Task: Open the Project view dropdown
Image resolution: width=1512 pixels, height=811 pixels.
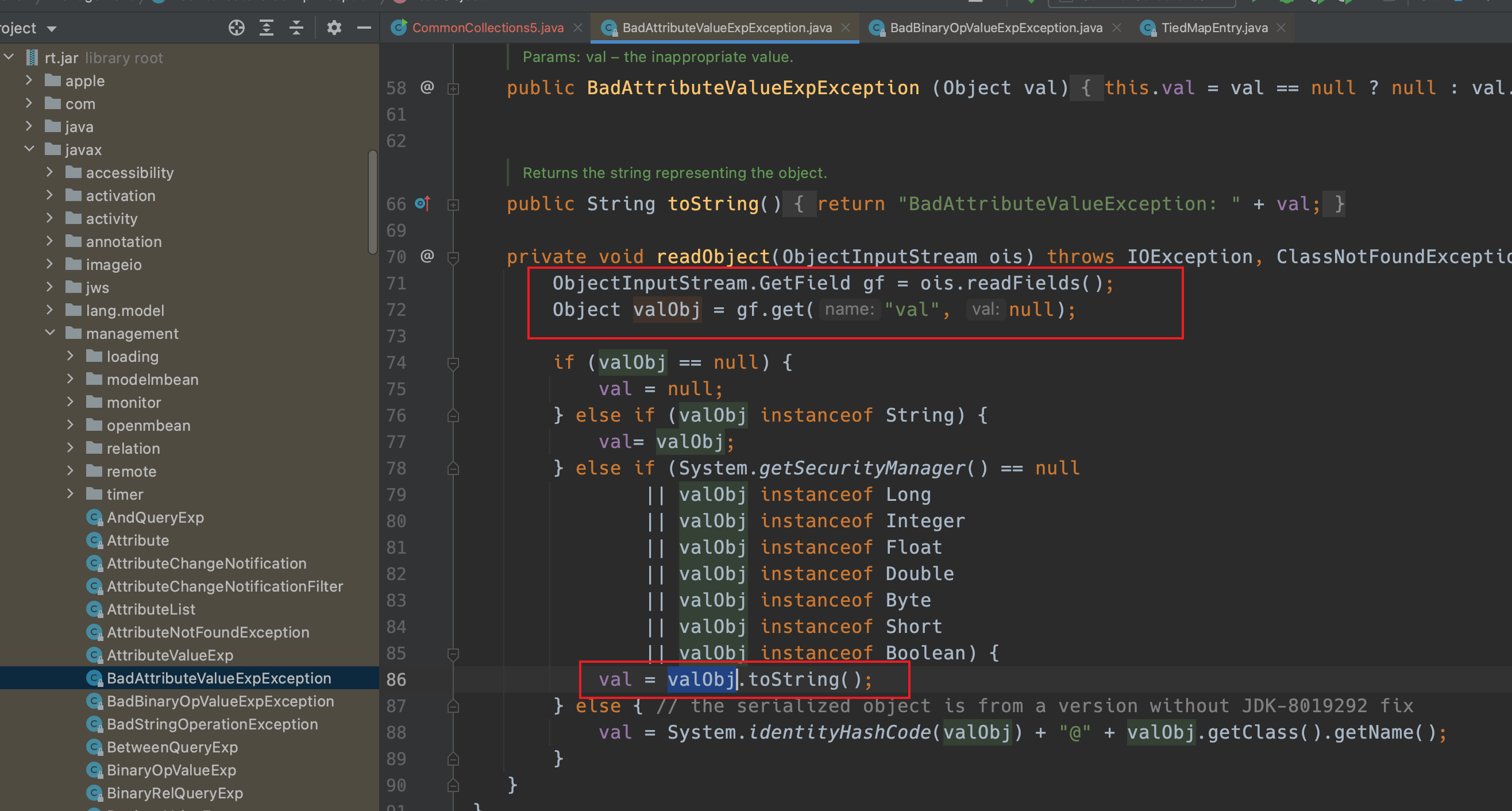Action: click(x=52, y=28)
